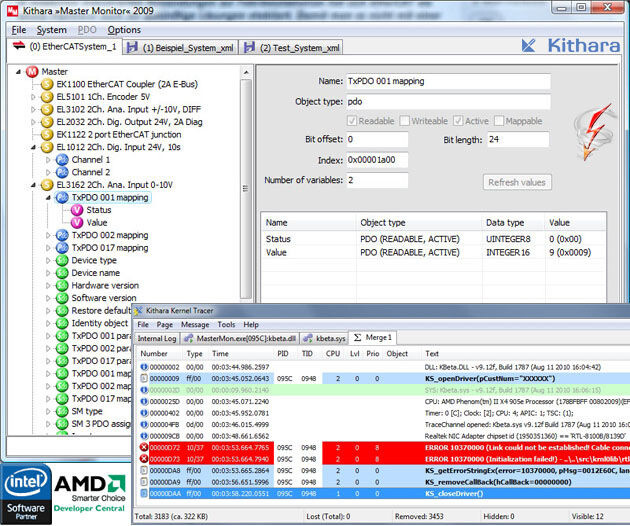Click error icon on trace row 00000D72
The height and width of the screenshot is (526, 630).
143,447
